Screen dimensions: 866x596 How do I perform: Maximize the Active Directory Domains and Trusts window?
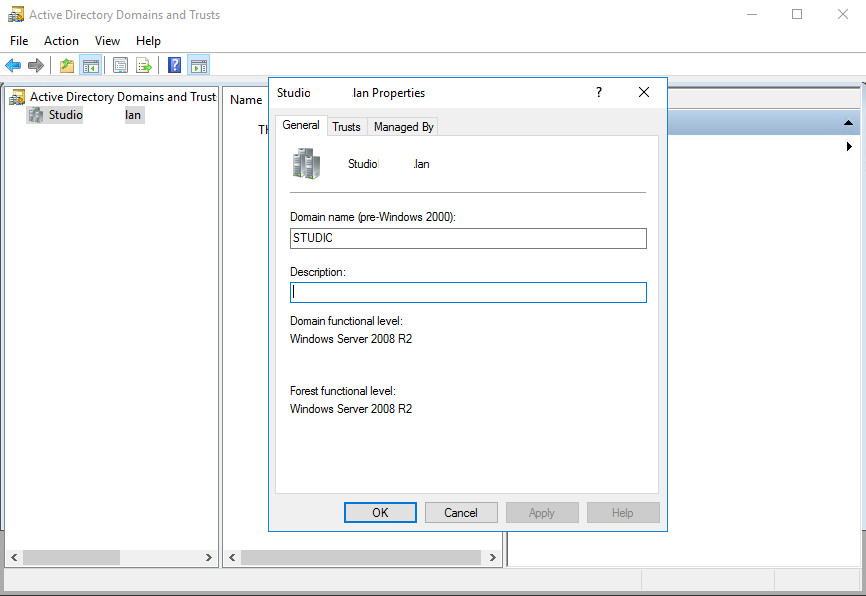click(x=797, y=14)
